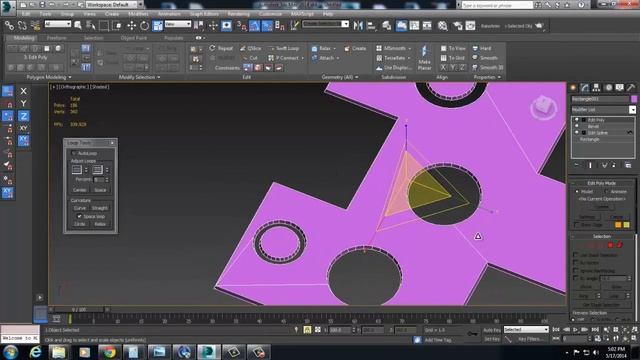Switch to the Selection ribbon tab
The width and height of the screenshot is (640, 360).
click(x=93, y=38)
